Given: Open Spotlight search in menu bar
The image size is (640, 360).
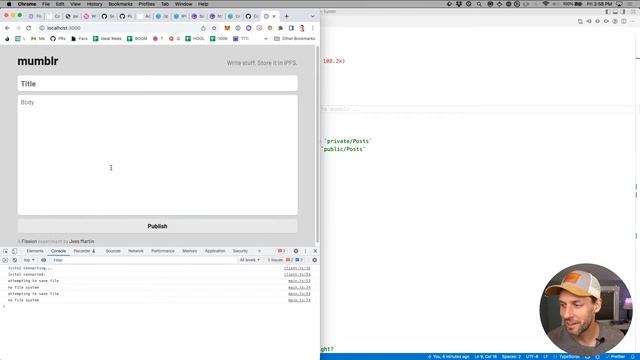Looking at the screenshot, I should [x=479, y=4].
